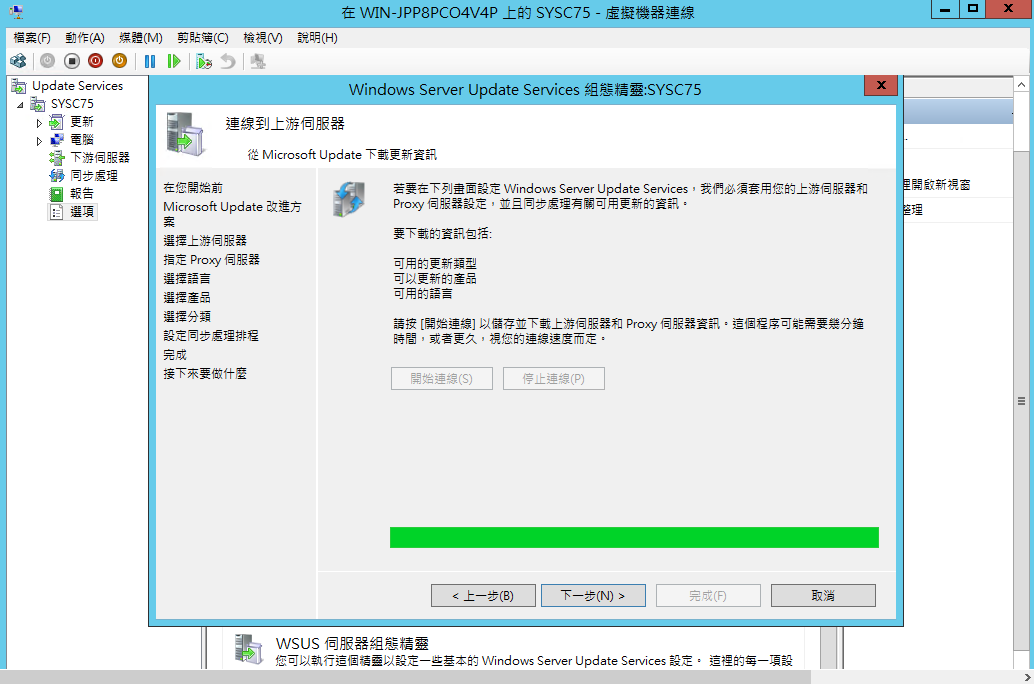This screenshot has width=1034, height=684.
Task: Continue with the 下一步(N) button
Action: pos(593,596)
